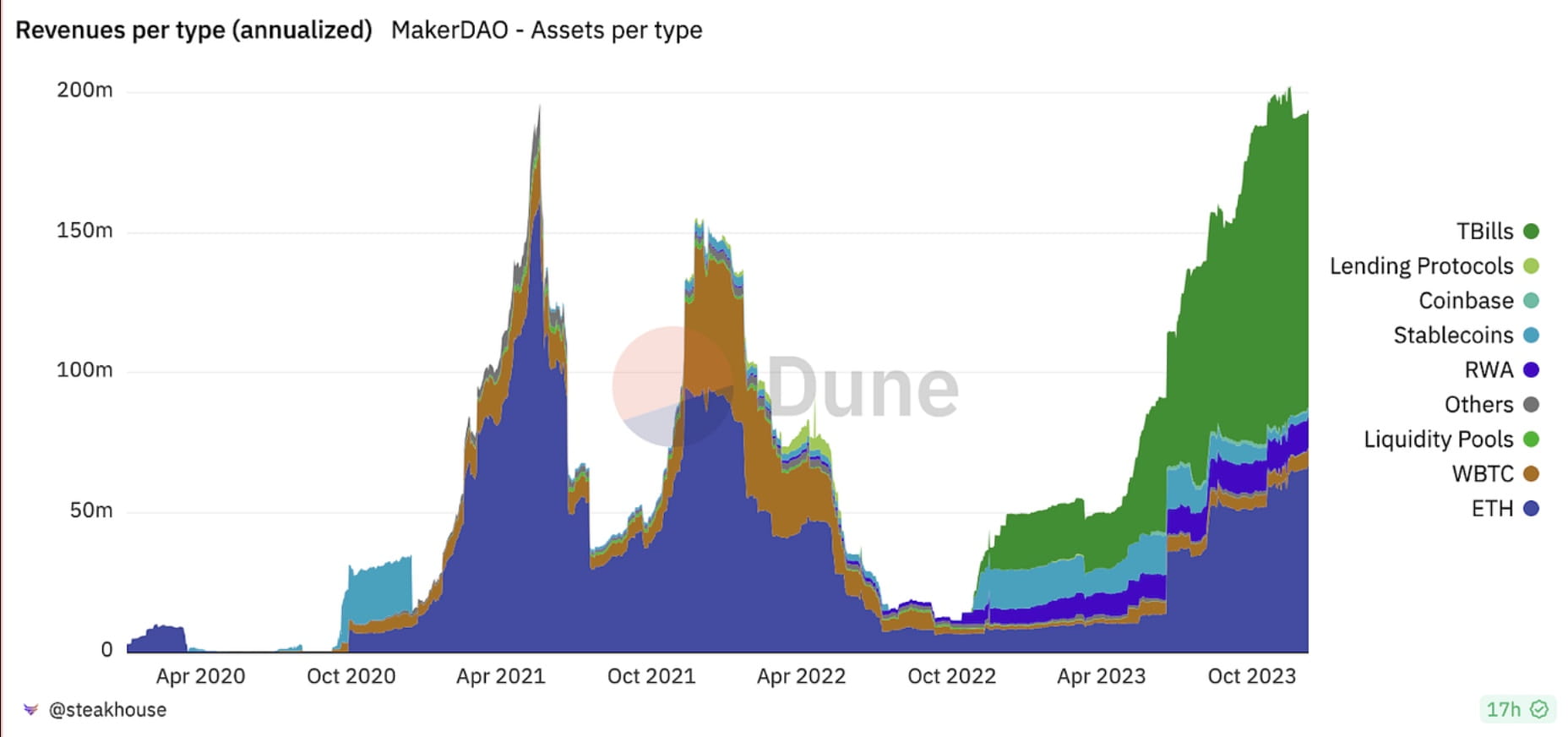
Task: Click the TBills green color dot
Action: pos(1531,231)
